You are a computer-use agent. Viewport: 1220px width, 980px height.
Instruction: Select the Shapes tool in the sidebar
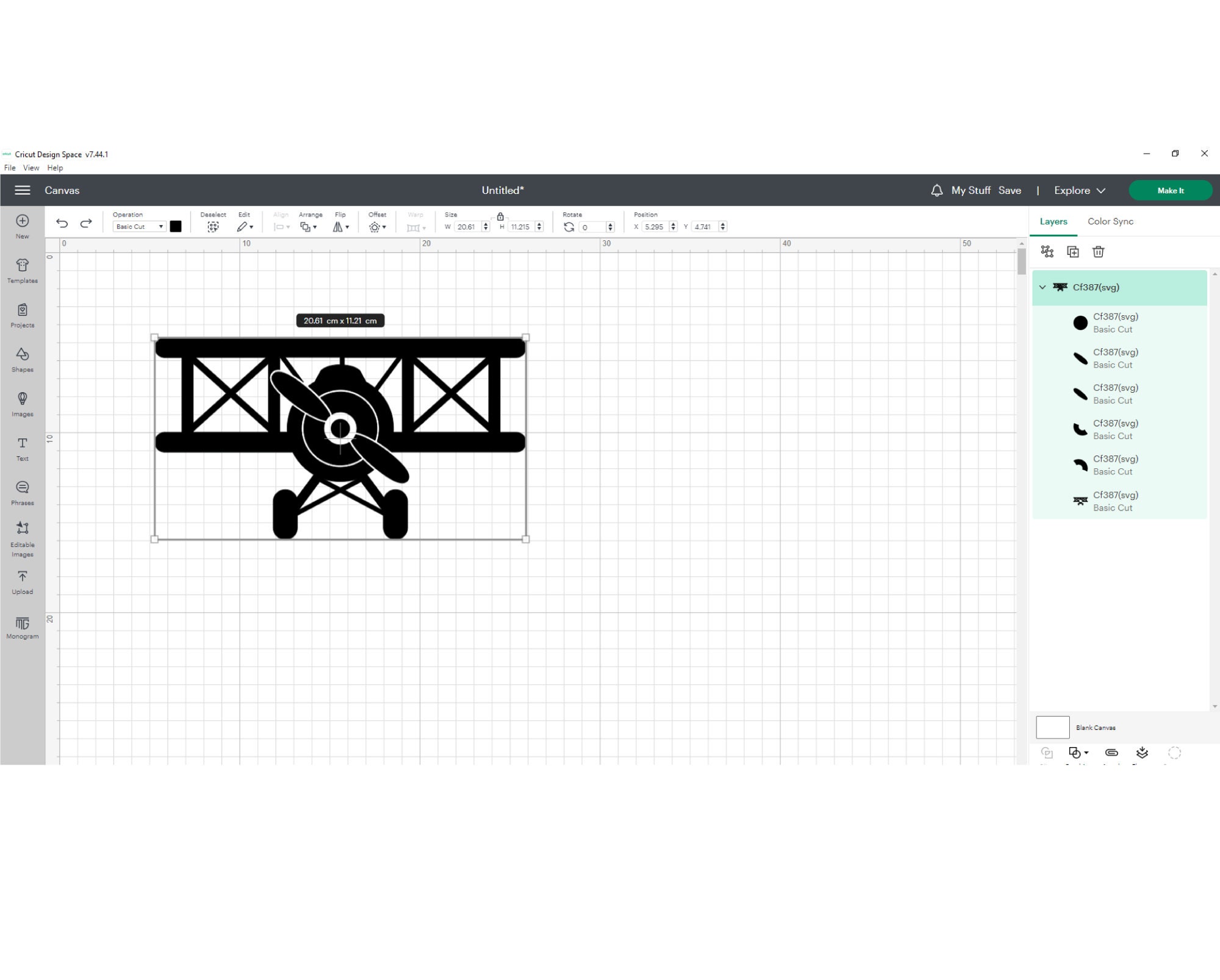22,360
